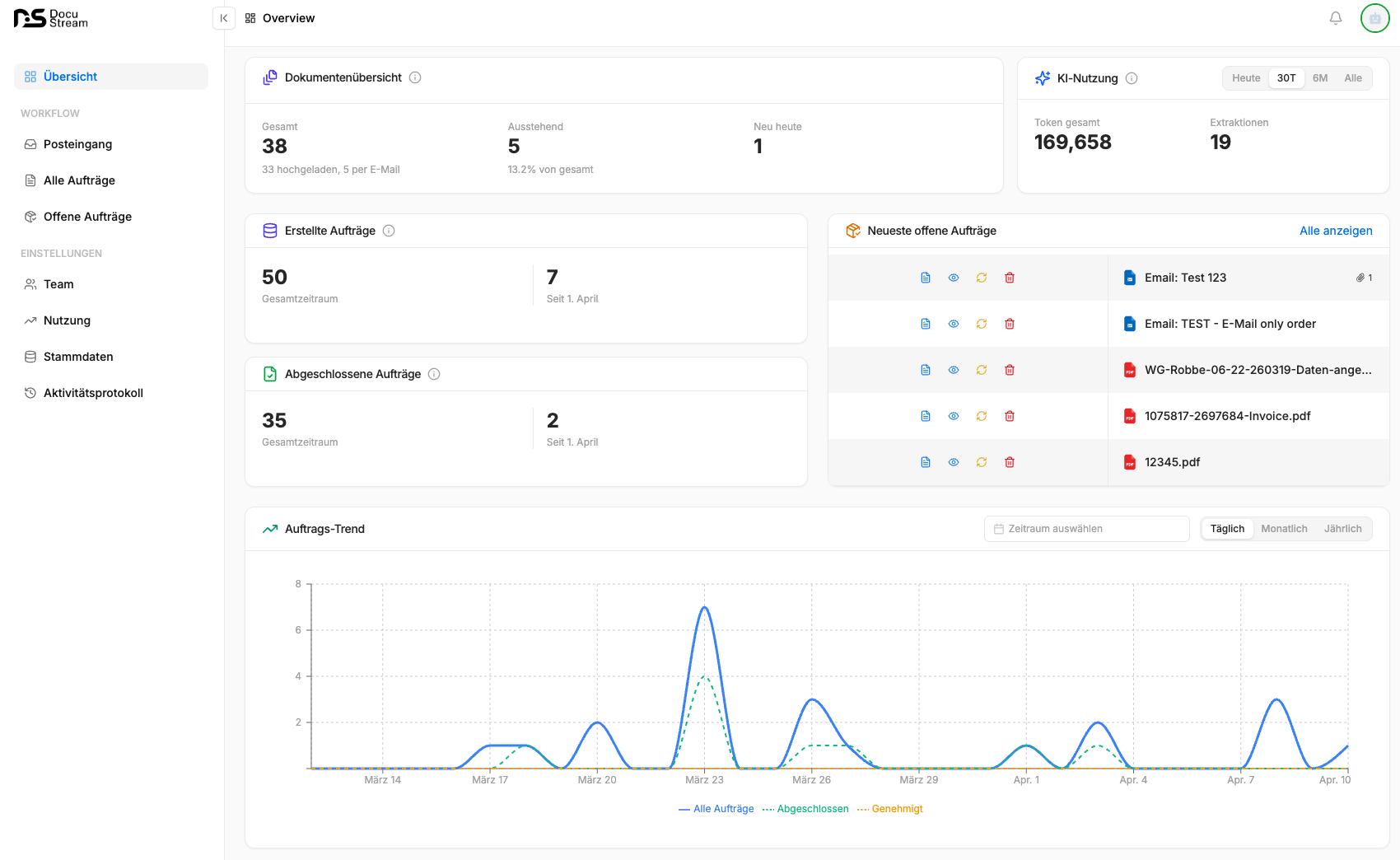Click the Alle anzeigen link
Viewport: 1400px width, 860px height.
pos(1335,231)
